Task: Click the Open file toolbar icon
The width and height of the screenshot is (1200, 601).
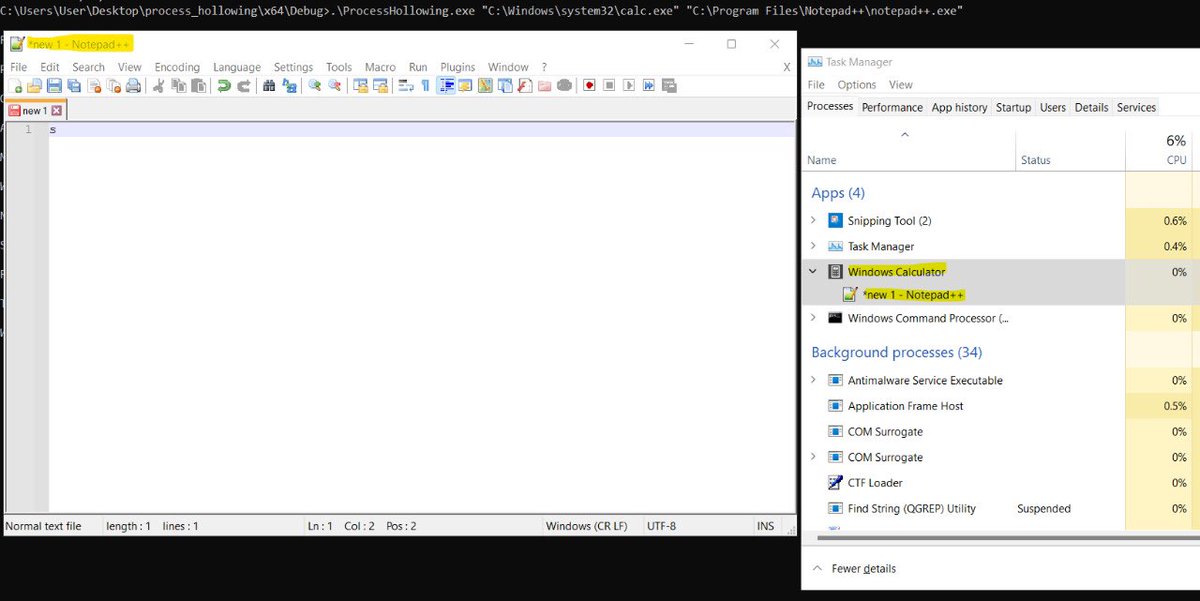Action: (x=34, y=86)
